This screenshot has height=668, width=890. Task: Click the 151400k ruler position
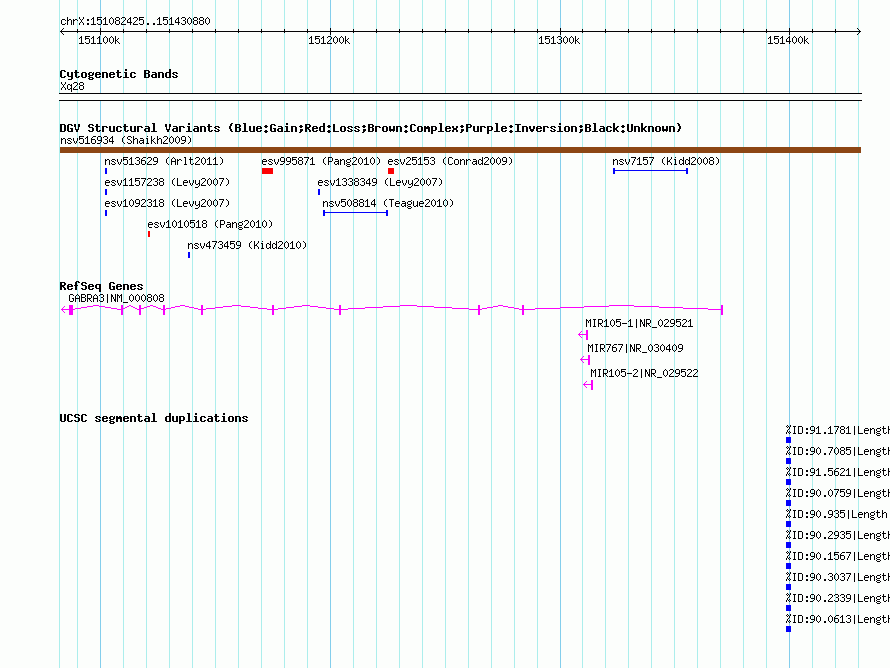788,40
